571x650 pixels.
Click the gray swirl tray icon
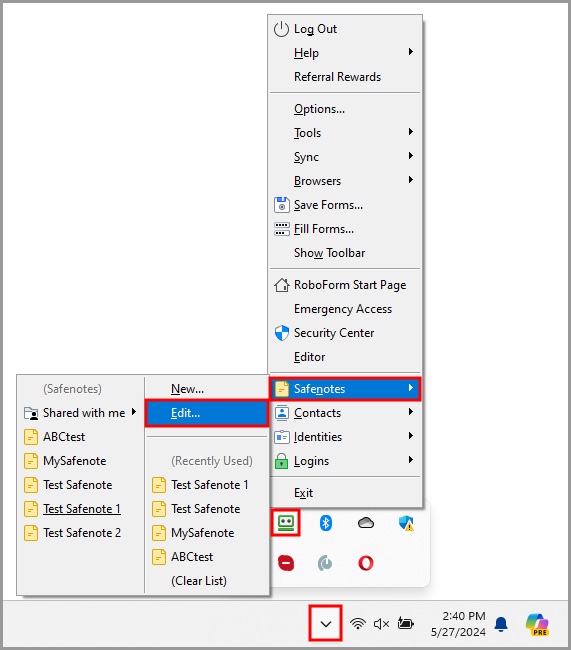coord(325,563)
